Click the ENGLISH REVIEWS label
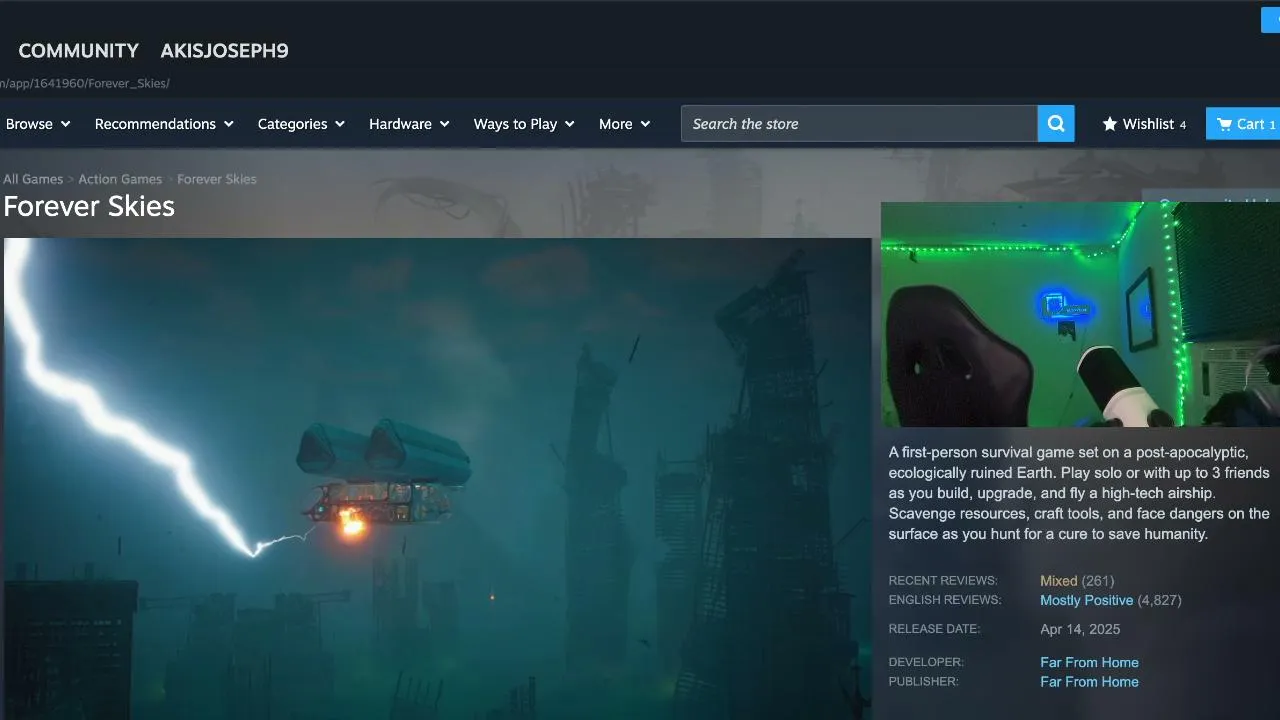The image size is (1280, 720). (945, 600)
